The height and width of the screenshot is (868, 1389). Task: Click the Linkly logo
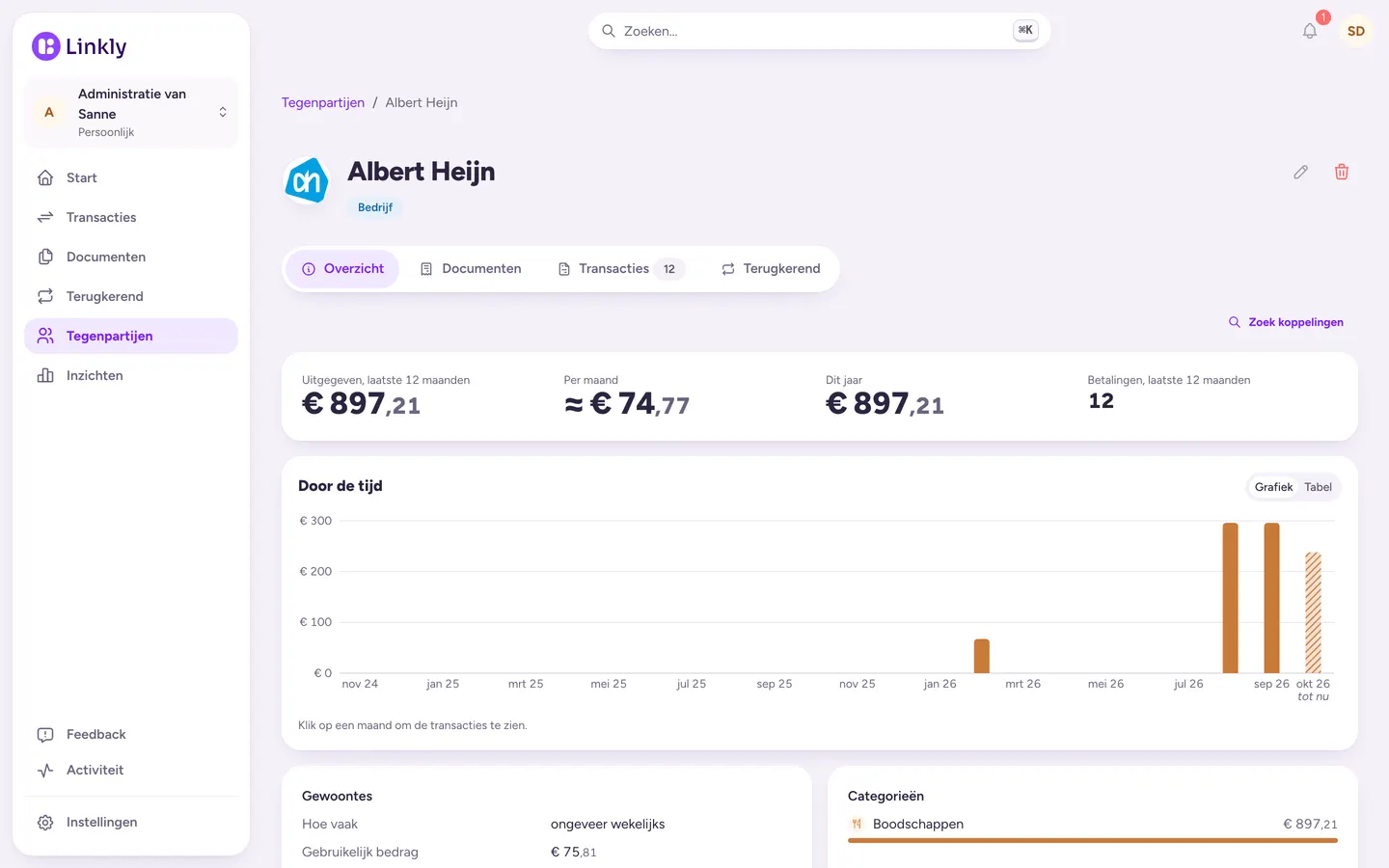point(79,46)
